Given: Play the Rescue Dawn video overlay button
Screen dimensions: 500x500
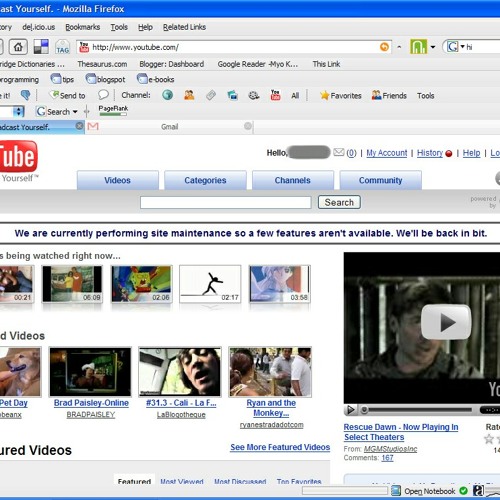Looking at the screenshot, I should (x=446, y=322).
